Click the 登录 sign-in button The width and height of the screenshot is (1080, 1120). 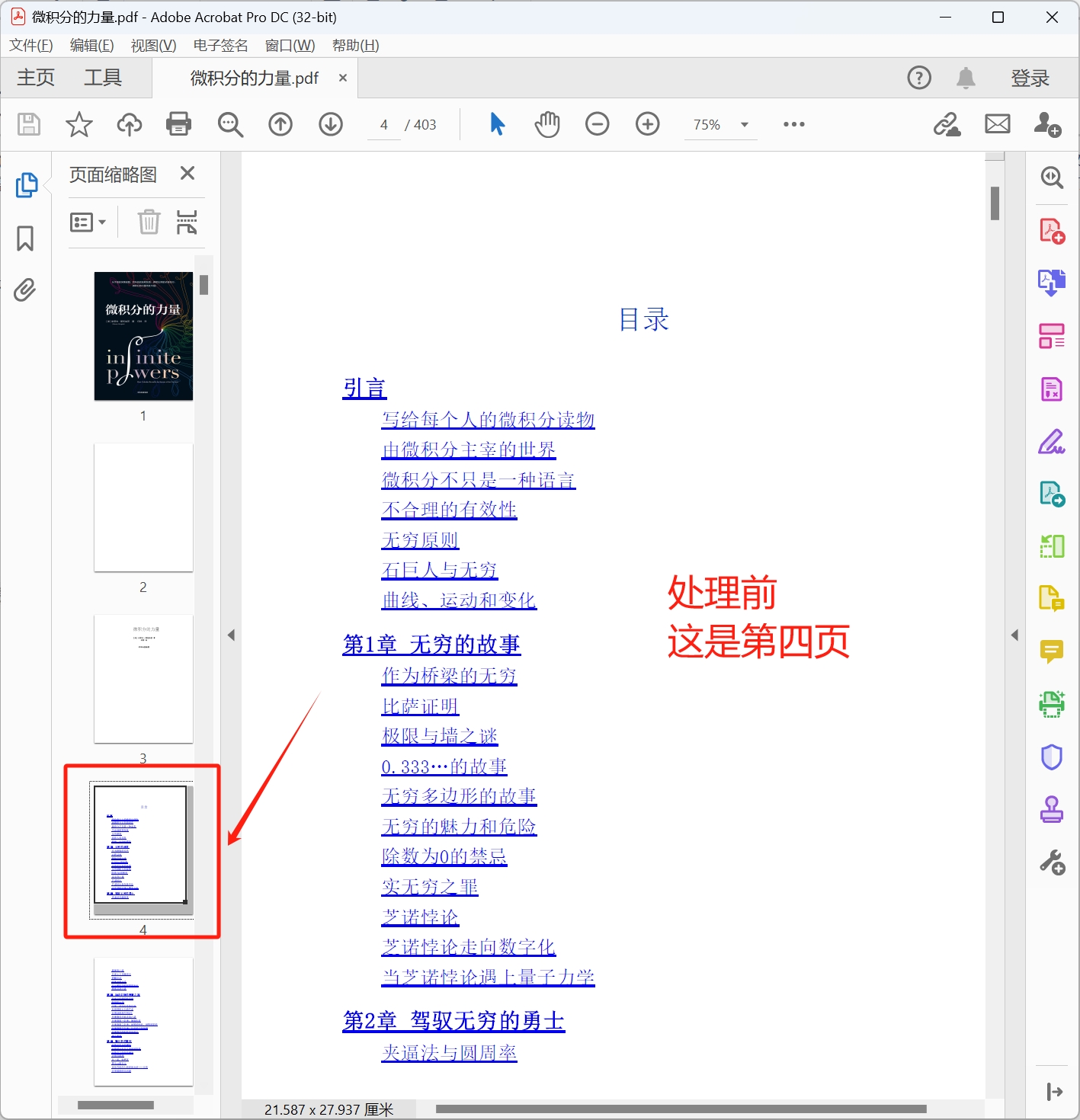pos(1030,77)
